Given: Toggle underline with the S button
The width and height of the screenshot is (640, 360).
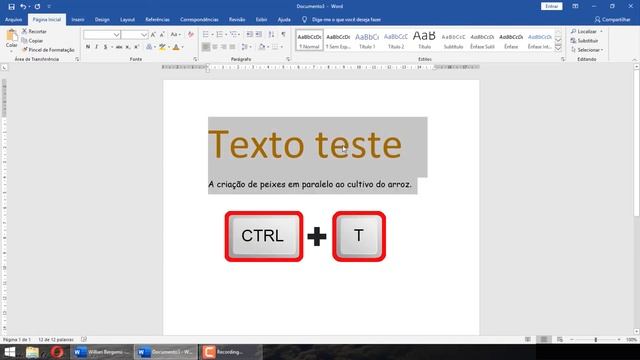Looking at the screenshot, I should tap(105, 47).
